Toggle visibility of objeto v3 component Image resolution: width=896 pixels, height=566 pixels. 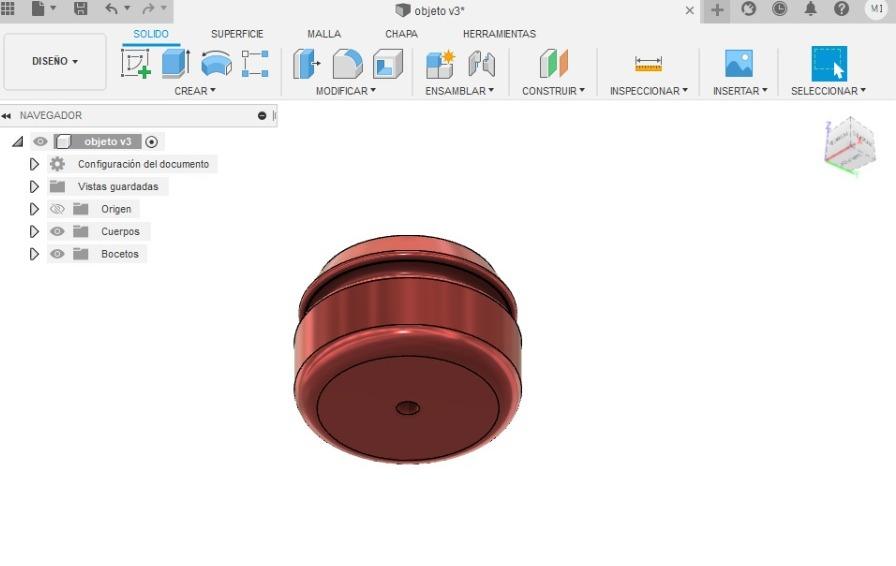(40, 141)
